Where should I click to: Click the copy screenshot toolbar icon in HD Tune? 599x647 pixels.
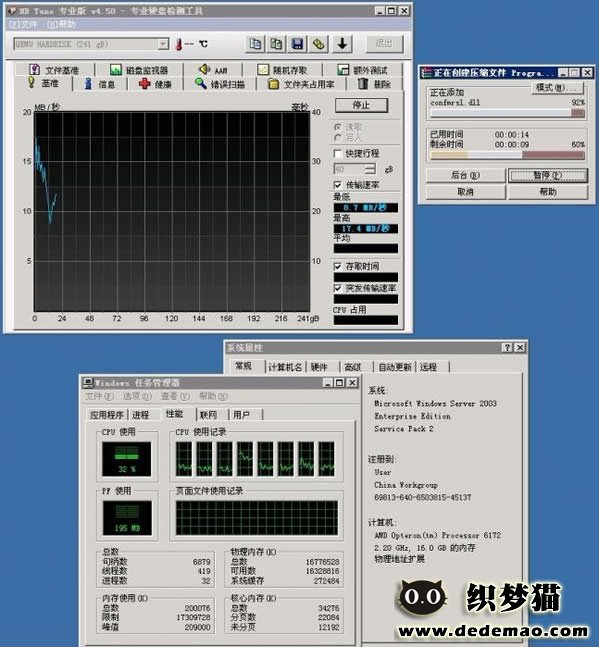pos(276,43)
